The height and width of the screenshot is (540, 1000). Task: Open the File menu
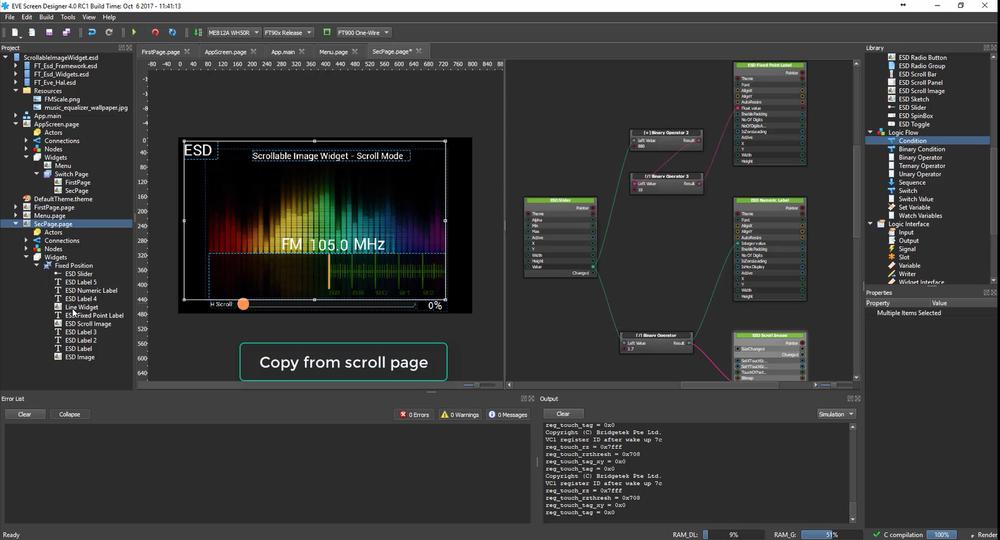point(10,17)
